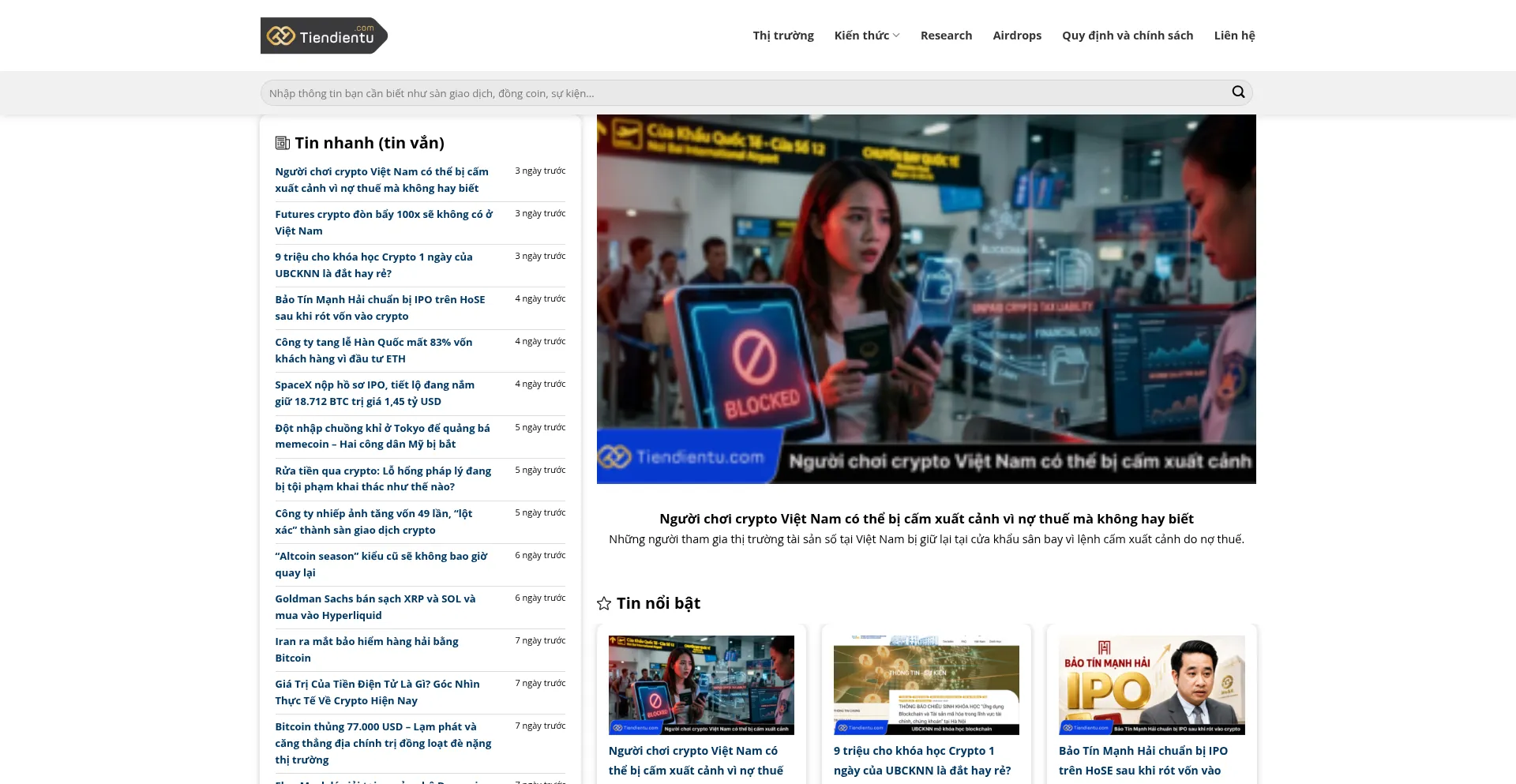The height and width of the screenshot is (784, 1516).
Task: Click '3 ngày trước' beside the Futures crypto news
Action: (x=540, y=213)
